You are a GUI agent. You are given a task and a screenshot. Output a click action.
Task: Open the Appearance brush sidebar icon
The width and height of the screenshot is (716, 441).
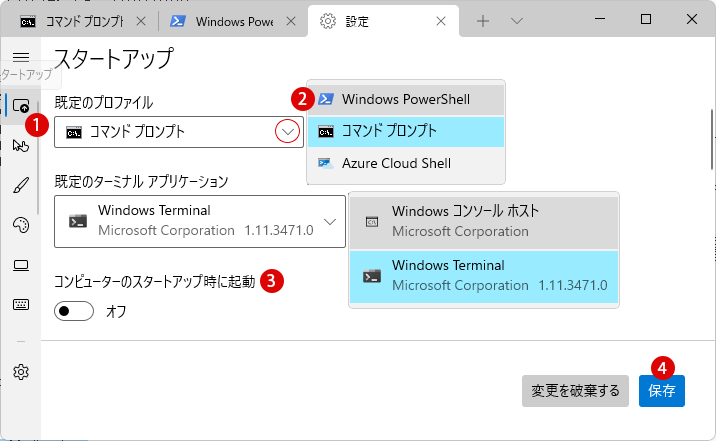(x=21, y=185)
